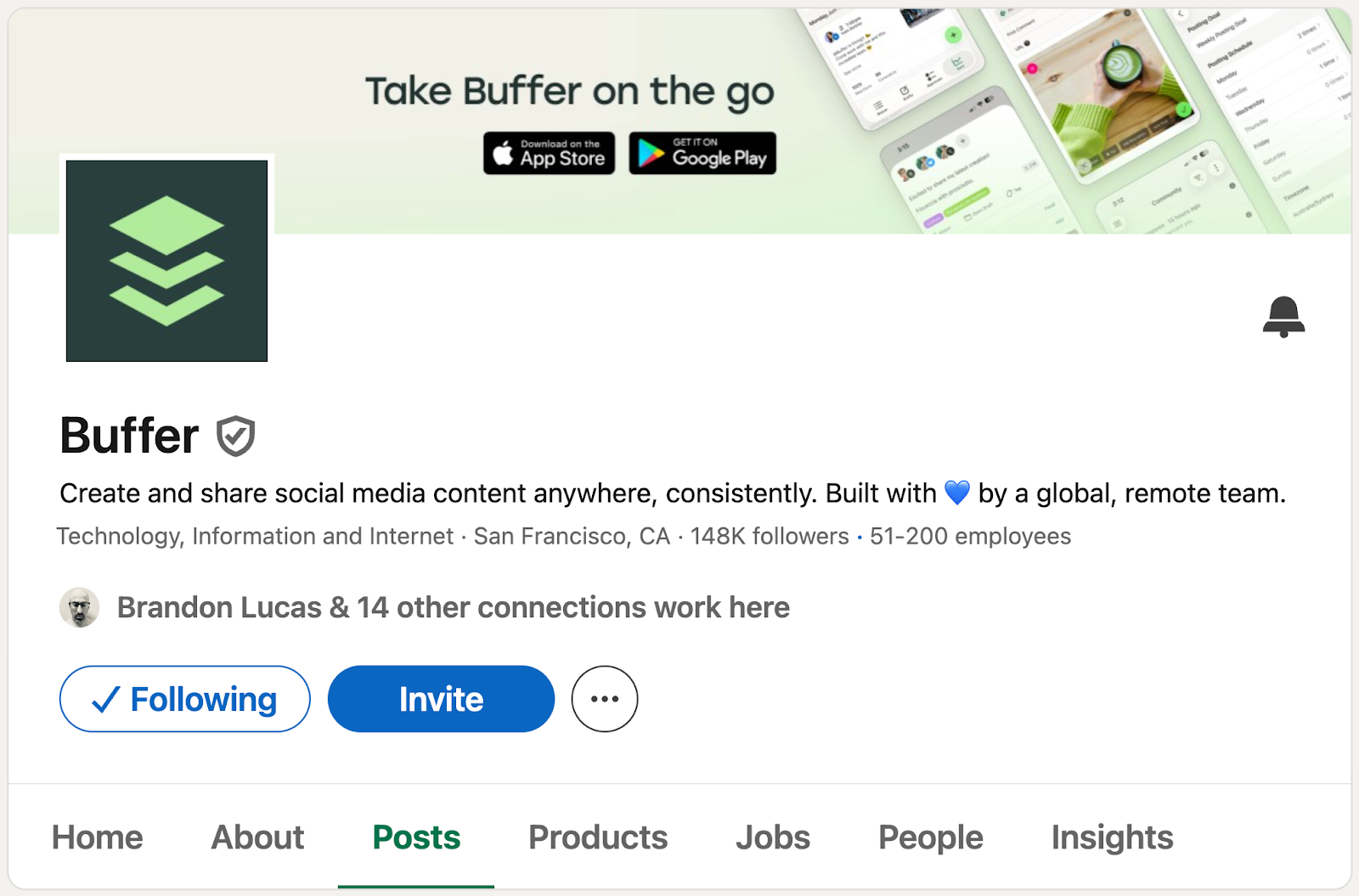Click the verified badge next to Buffer
The image size is (1359, 896).
[235, 436]
